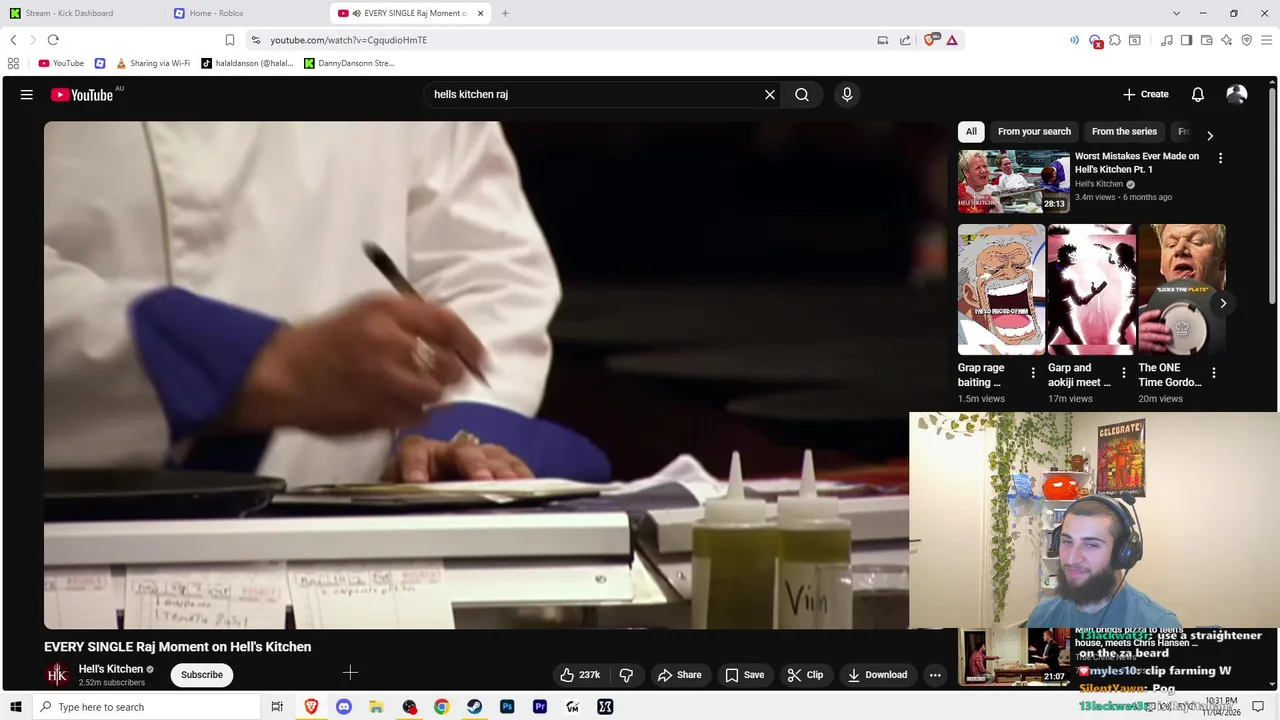This screenshot has width=1280, height=720.
Task: Select the 'From the series' chip
Action: [x=1124, y=132]
